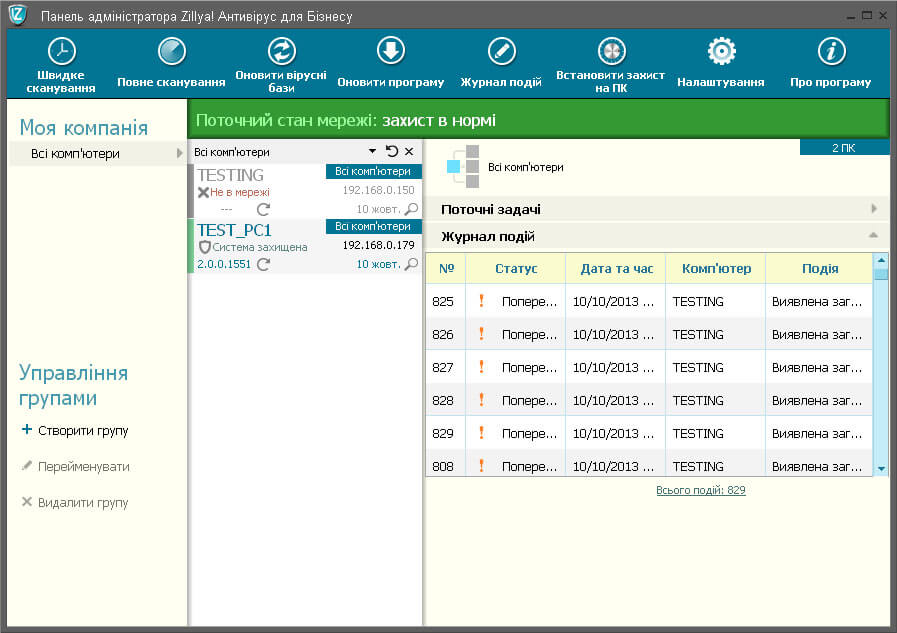The height and width of the screenshot is (633, 897).
Task: Click magnifier icon on TESTING row
Action: click(x=411, y=209)
